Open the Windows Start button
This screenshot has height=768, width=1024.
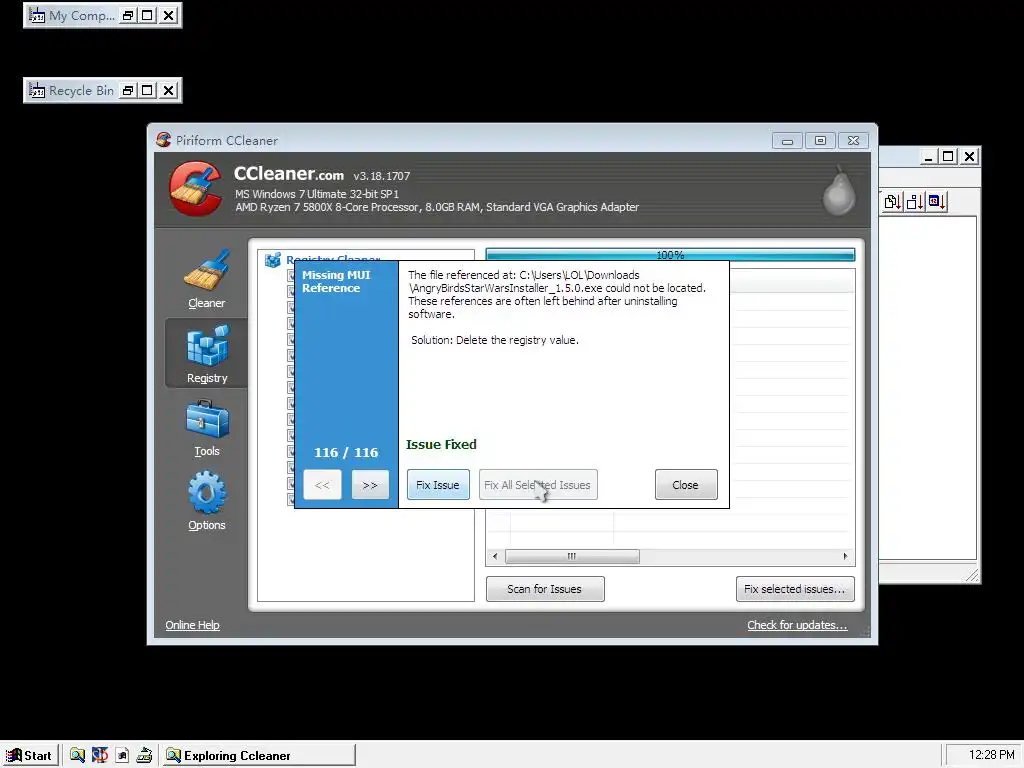29,756
